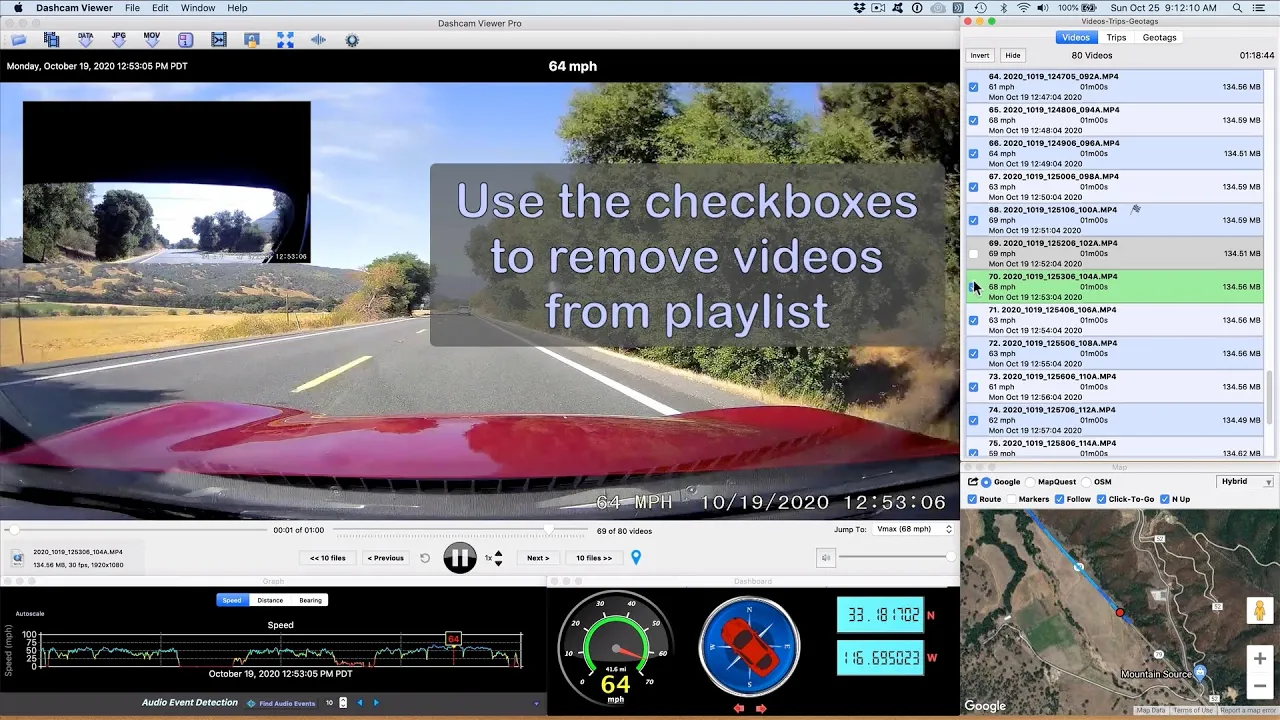
Task: Toggle the Route checkbox on map
Action: click(x=973, y=499)
